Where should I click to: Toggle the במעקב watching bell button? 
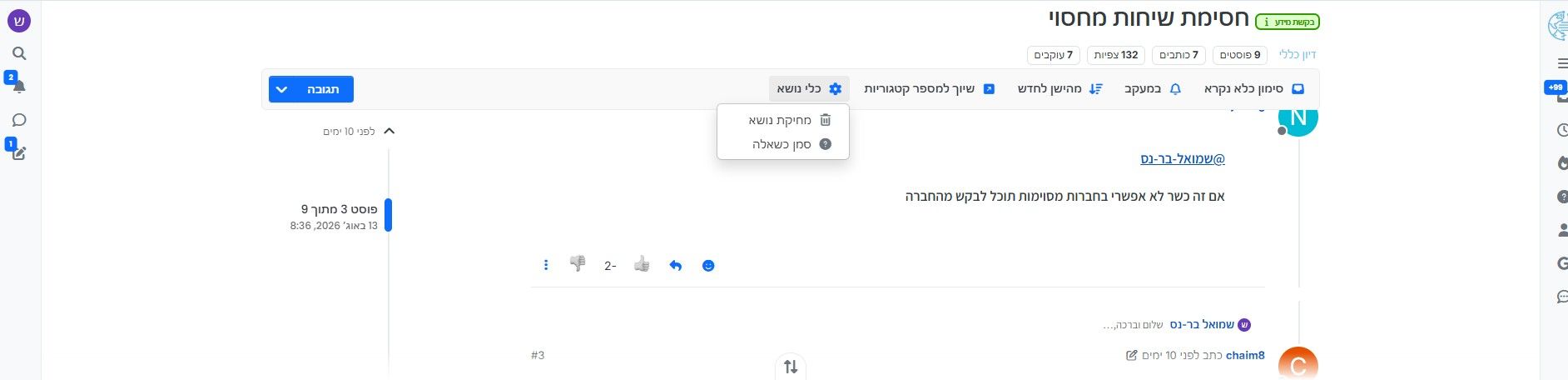coord(1153,89)
